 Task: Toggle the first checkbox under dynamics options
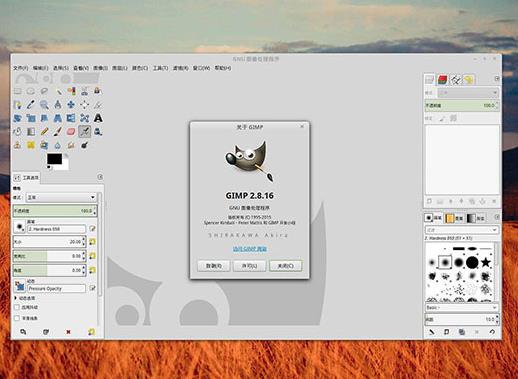tap(17, 307)
